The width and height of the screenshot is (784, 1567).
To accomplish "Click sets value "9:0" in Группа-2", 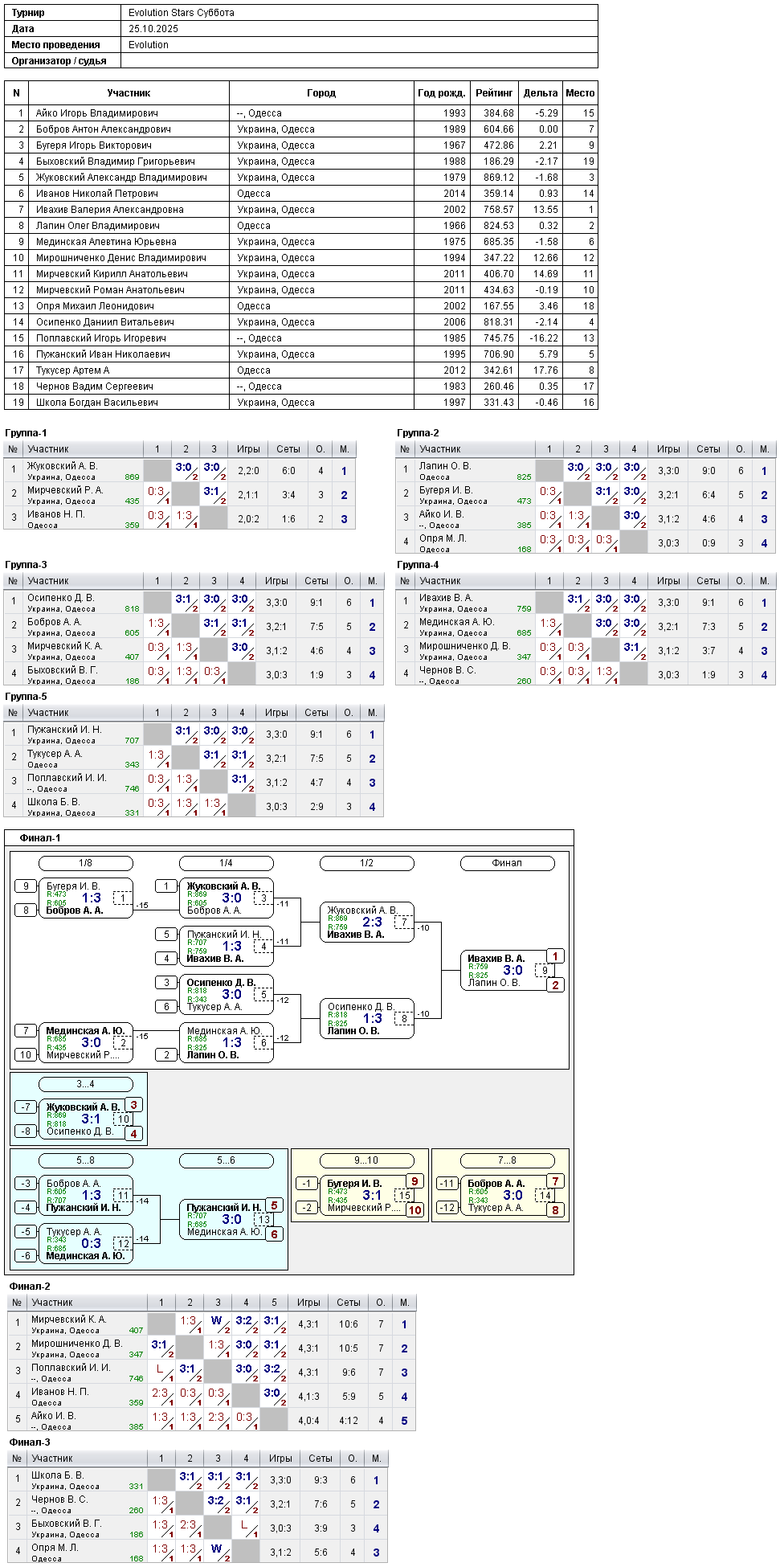I will [x=708, y=471].
